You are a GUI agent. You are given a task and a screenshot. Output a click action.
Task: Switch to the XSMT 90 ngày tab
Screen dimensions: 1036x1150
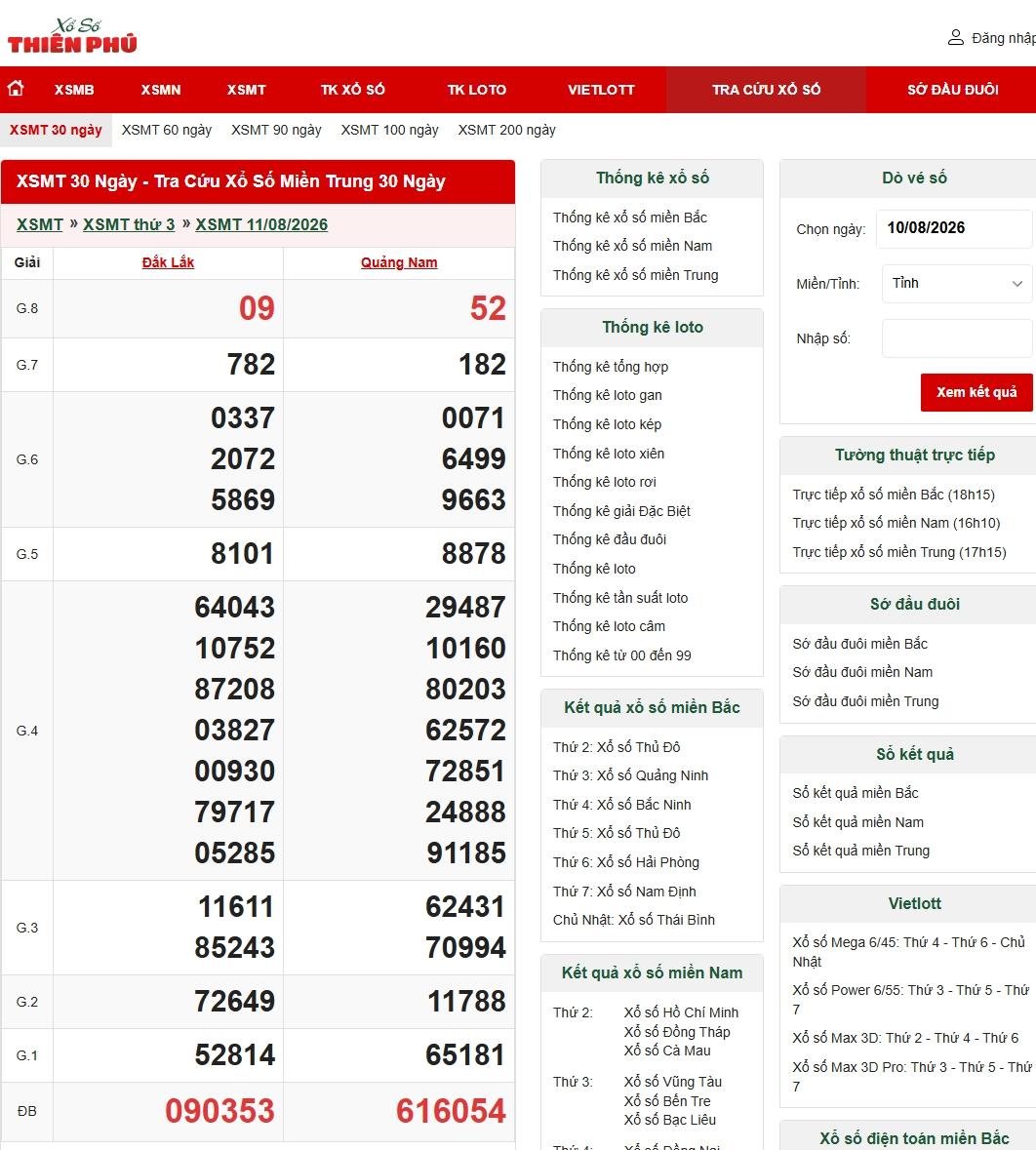click(x=276, y=130)
